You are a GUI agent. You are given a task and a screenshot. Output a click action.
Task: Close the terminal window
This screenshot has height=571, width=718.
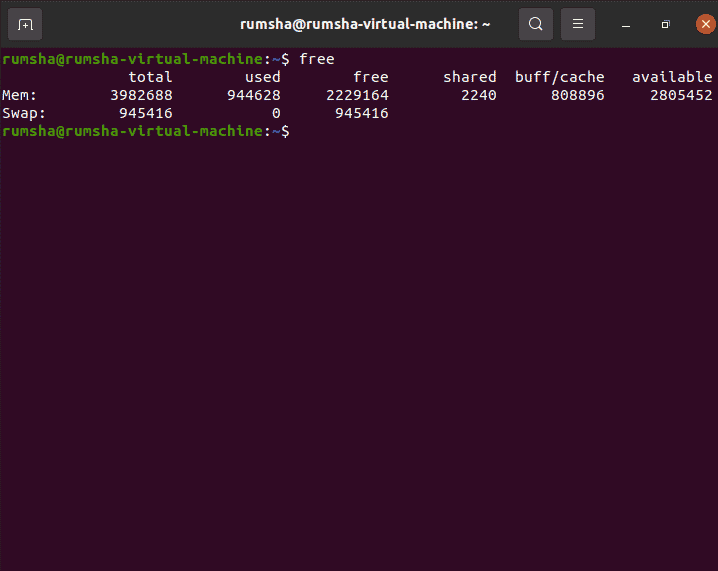pos(706,24)
